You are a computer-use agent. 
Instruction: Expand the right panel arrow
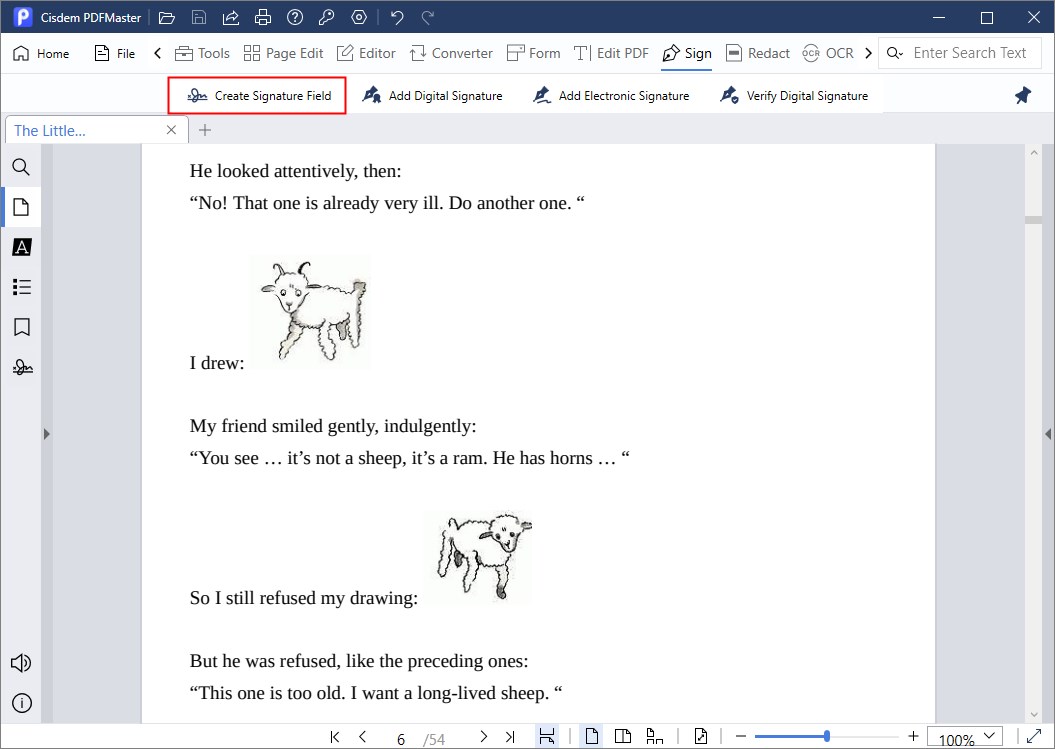point(1048,434)
